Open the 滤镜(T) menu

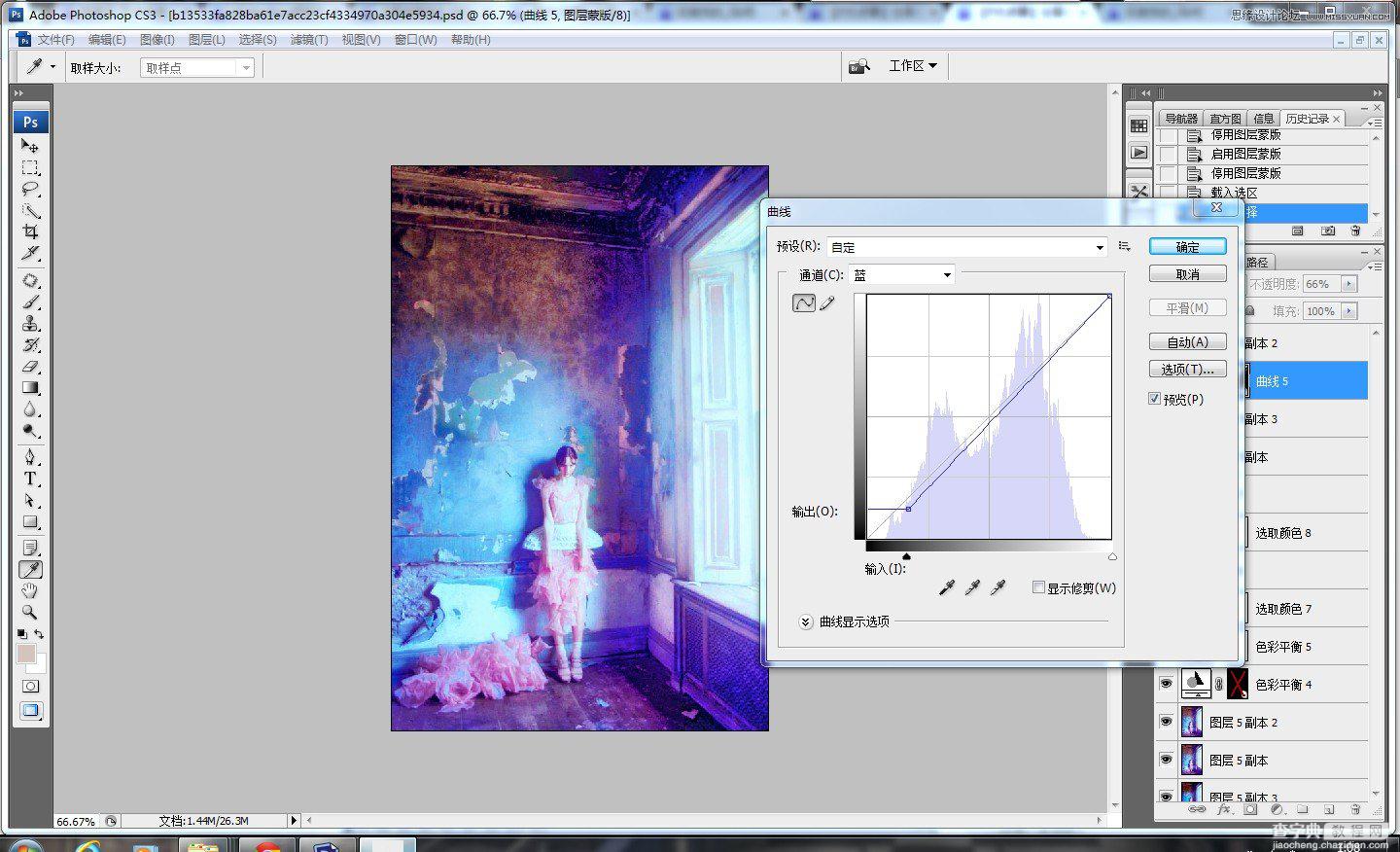(x=309, y=40)
